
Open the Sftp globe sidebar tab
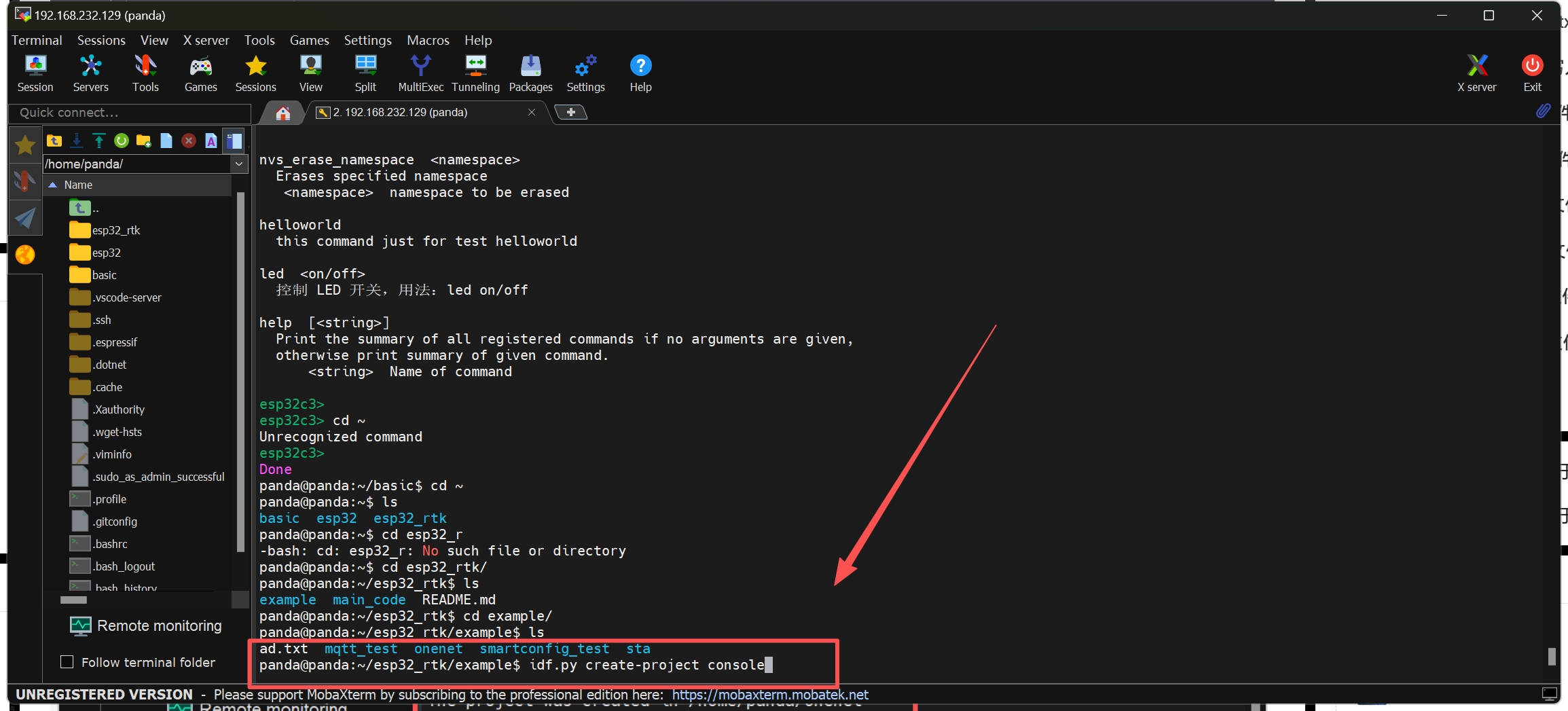pyautogui.click(x=25, y=255)
